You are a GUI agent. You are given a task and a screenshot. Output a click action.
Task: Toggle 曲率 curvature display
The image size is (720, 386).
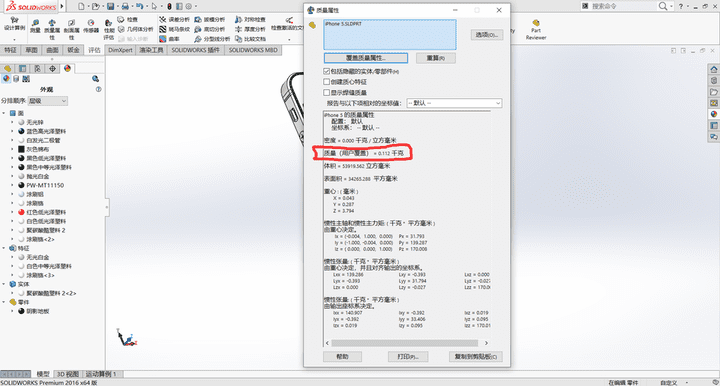(x=169, y=39)
